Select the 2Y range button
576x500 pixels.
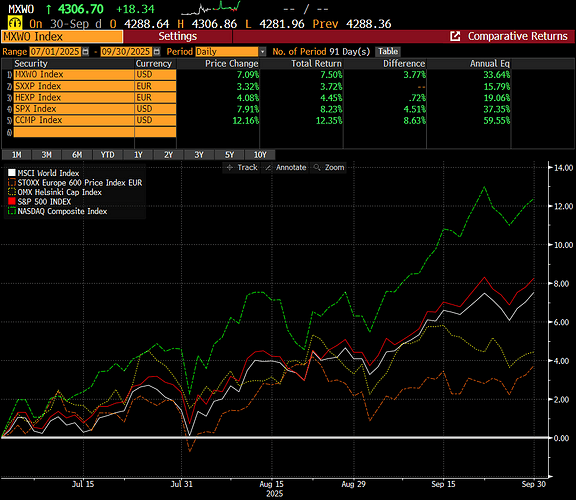(x=169, y=155)
